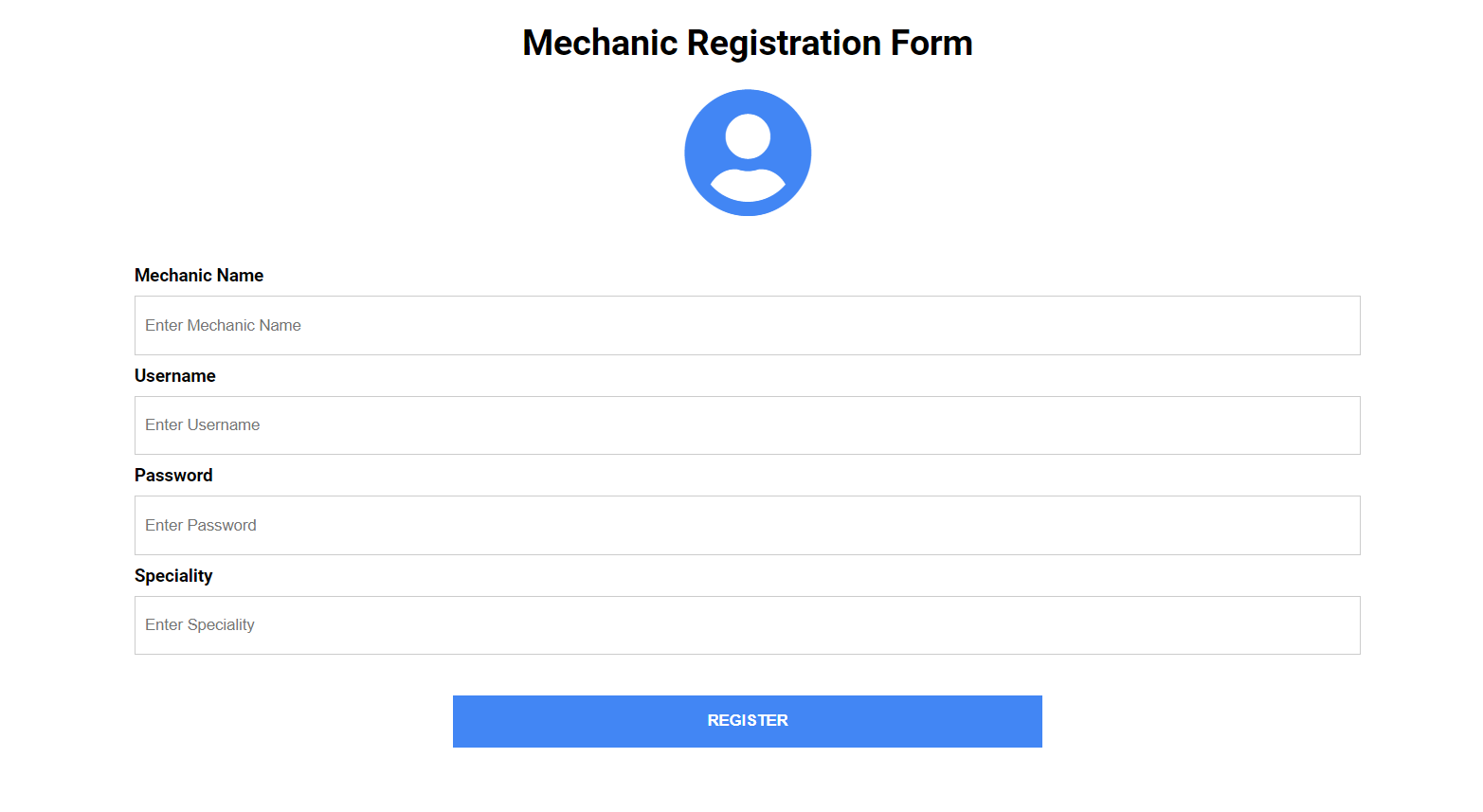Click the empty area right of the avatar
The height and width of the screenshot is (812, 1483).
point(1042,152)
